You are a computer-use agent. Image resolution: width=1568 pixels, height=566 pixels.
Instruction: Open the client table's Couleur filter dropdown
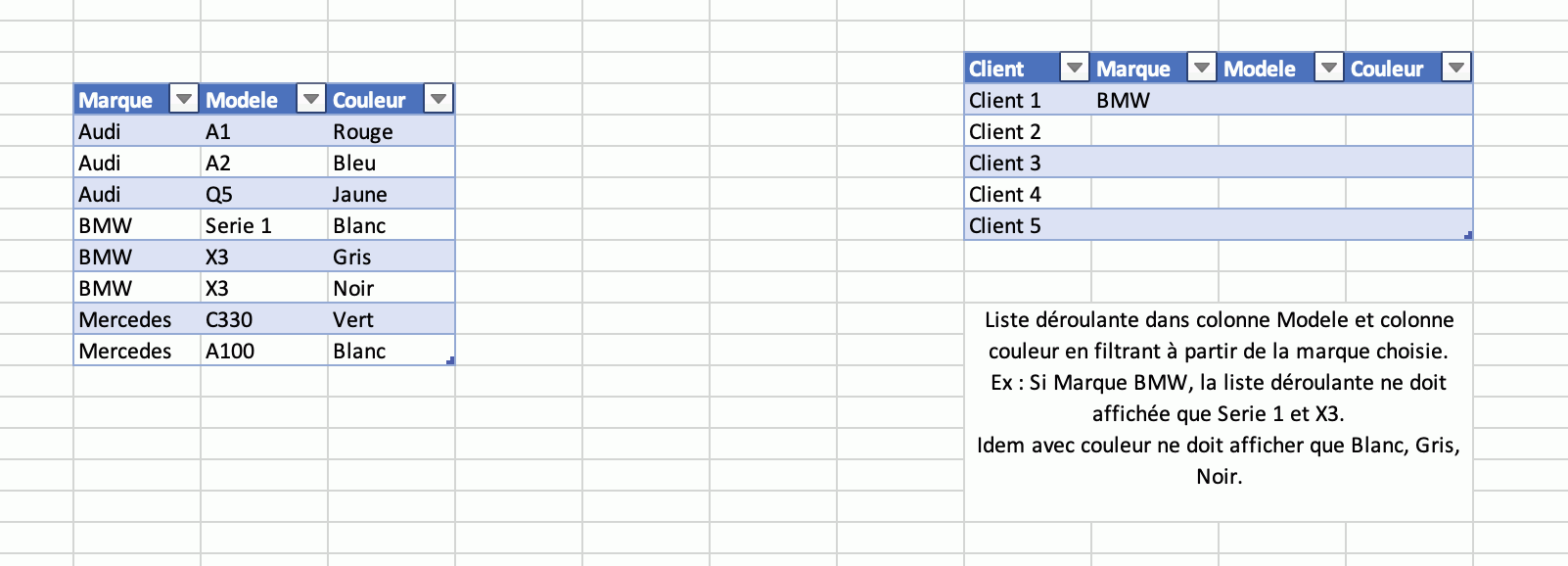coord(1455,68)
